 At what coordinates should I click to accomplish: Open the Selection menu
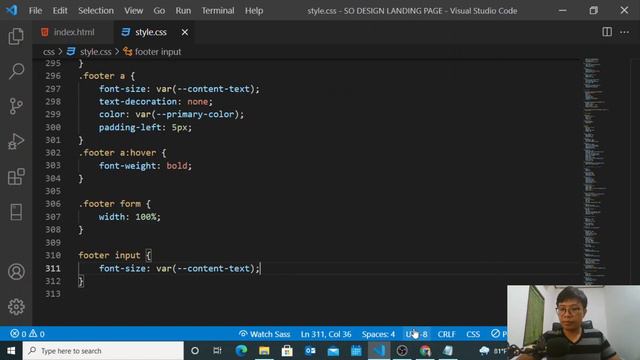tap(96, 11)
